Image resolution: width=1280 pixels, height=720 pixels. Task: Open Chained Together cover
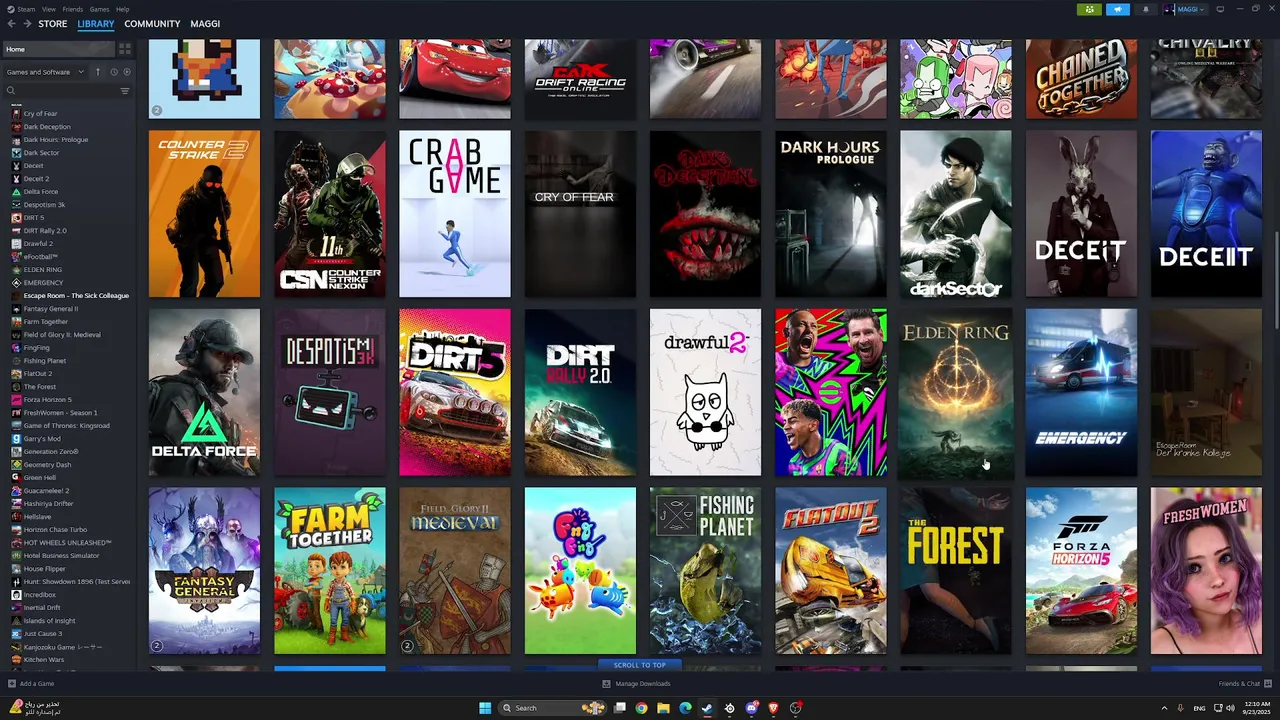pyautogui.click(x=1081, y=79)
